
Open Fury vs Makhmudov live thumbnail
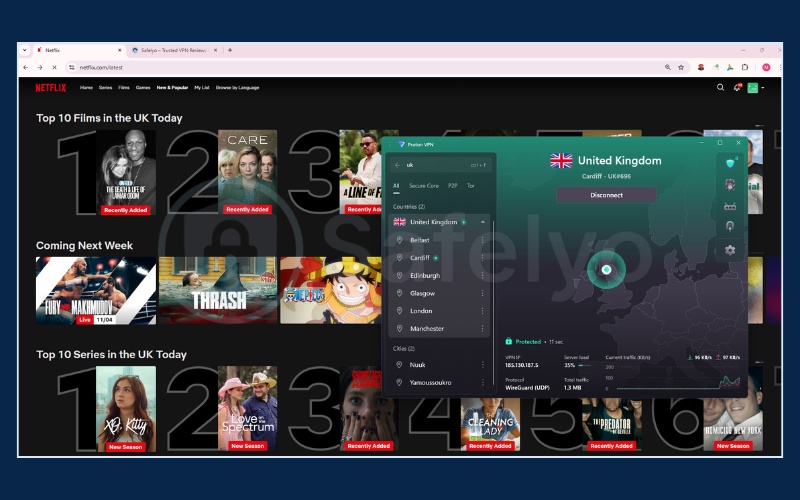tap(96, 290)
